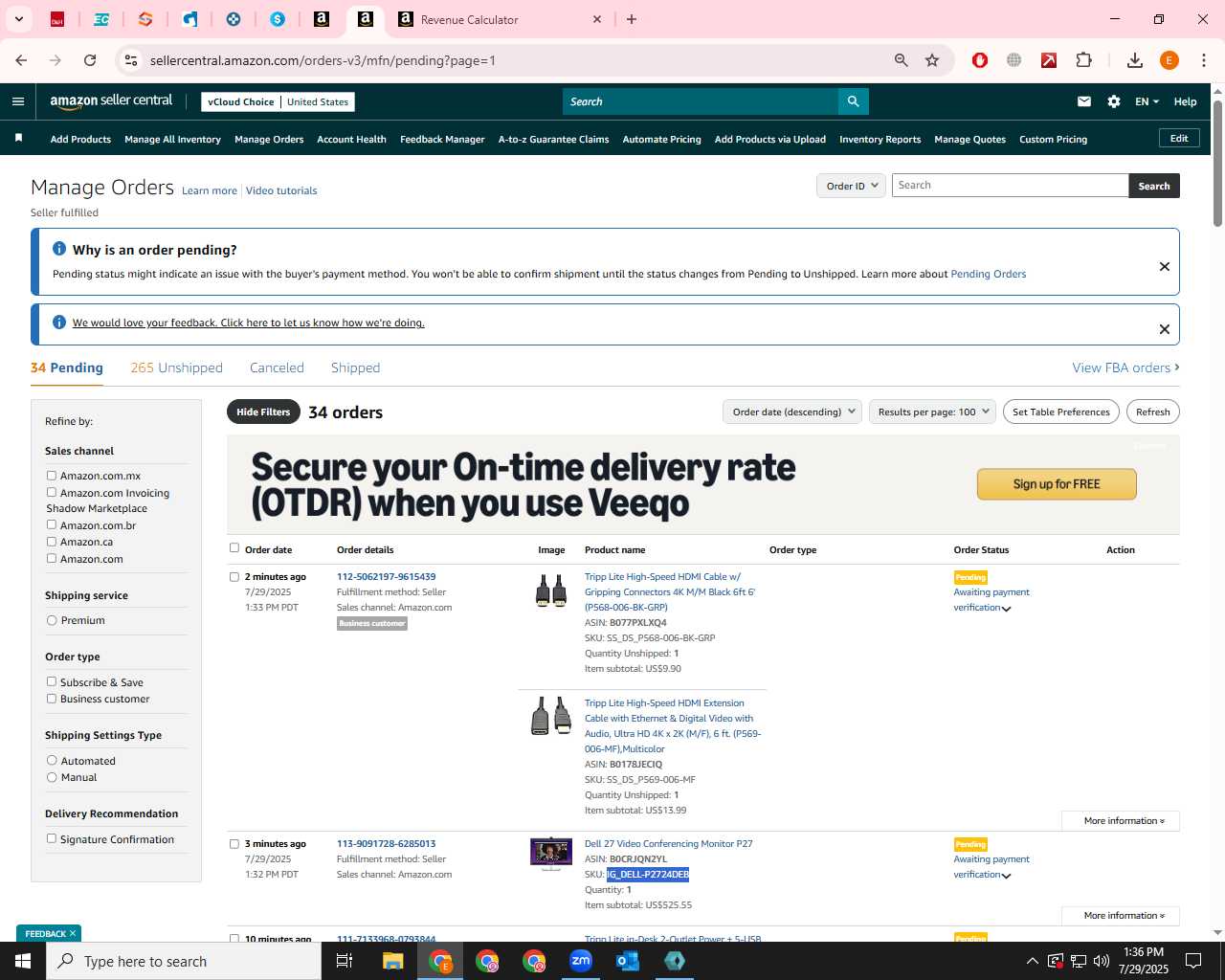The image size is (1225, 980).
Task: Check the Amazon.com.mx sales channel filter
Action: [x=52, y=475]
